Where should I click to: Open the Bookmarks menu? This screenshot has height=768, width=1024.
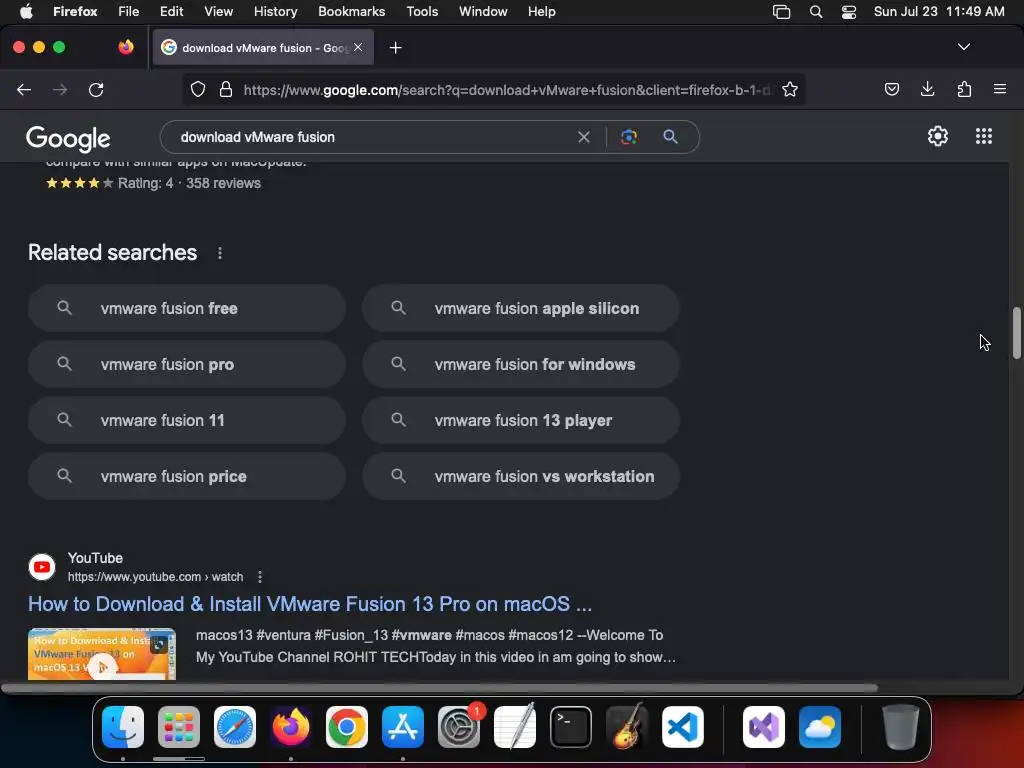point(351,11)
